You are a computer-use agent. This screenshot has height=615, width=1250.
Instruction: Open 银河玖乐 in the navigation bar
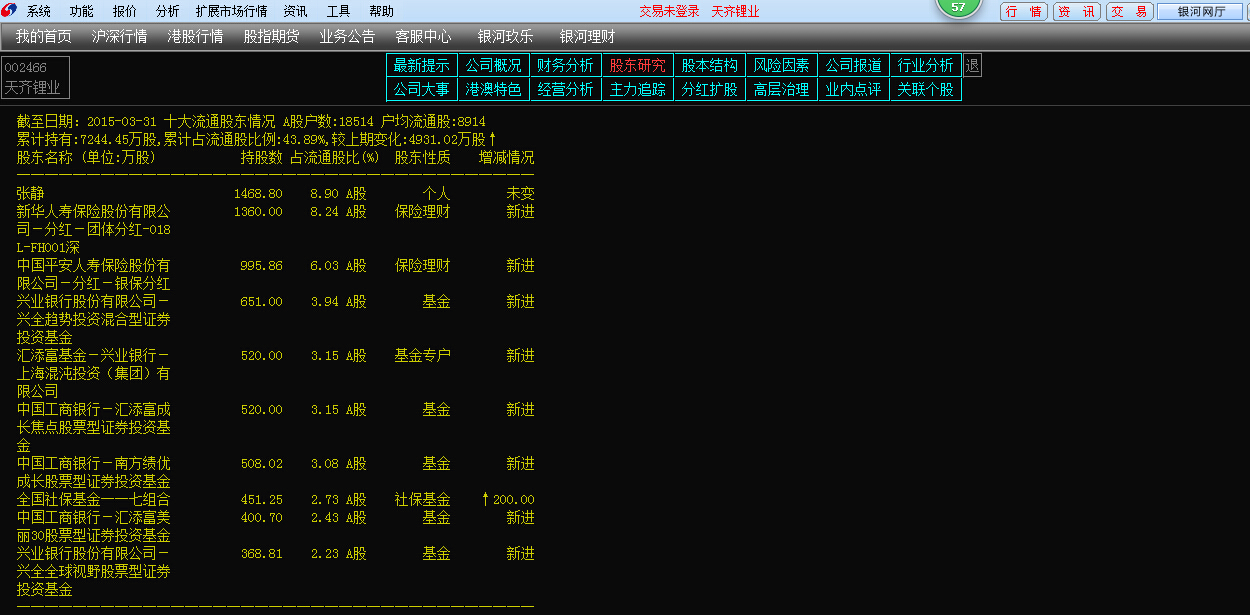[506, 37]
